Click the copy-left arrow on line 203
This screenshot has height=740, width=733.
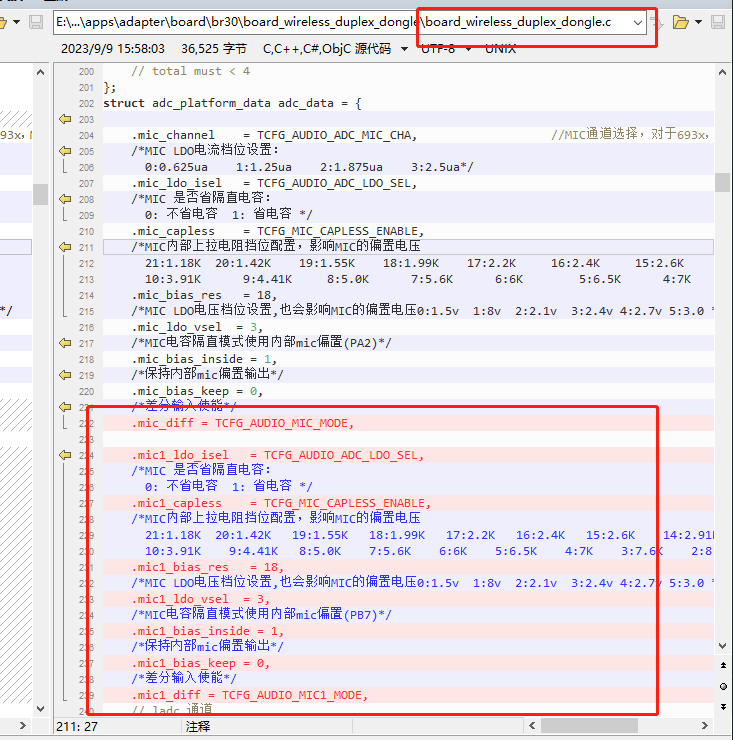point(65,119)
